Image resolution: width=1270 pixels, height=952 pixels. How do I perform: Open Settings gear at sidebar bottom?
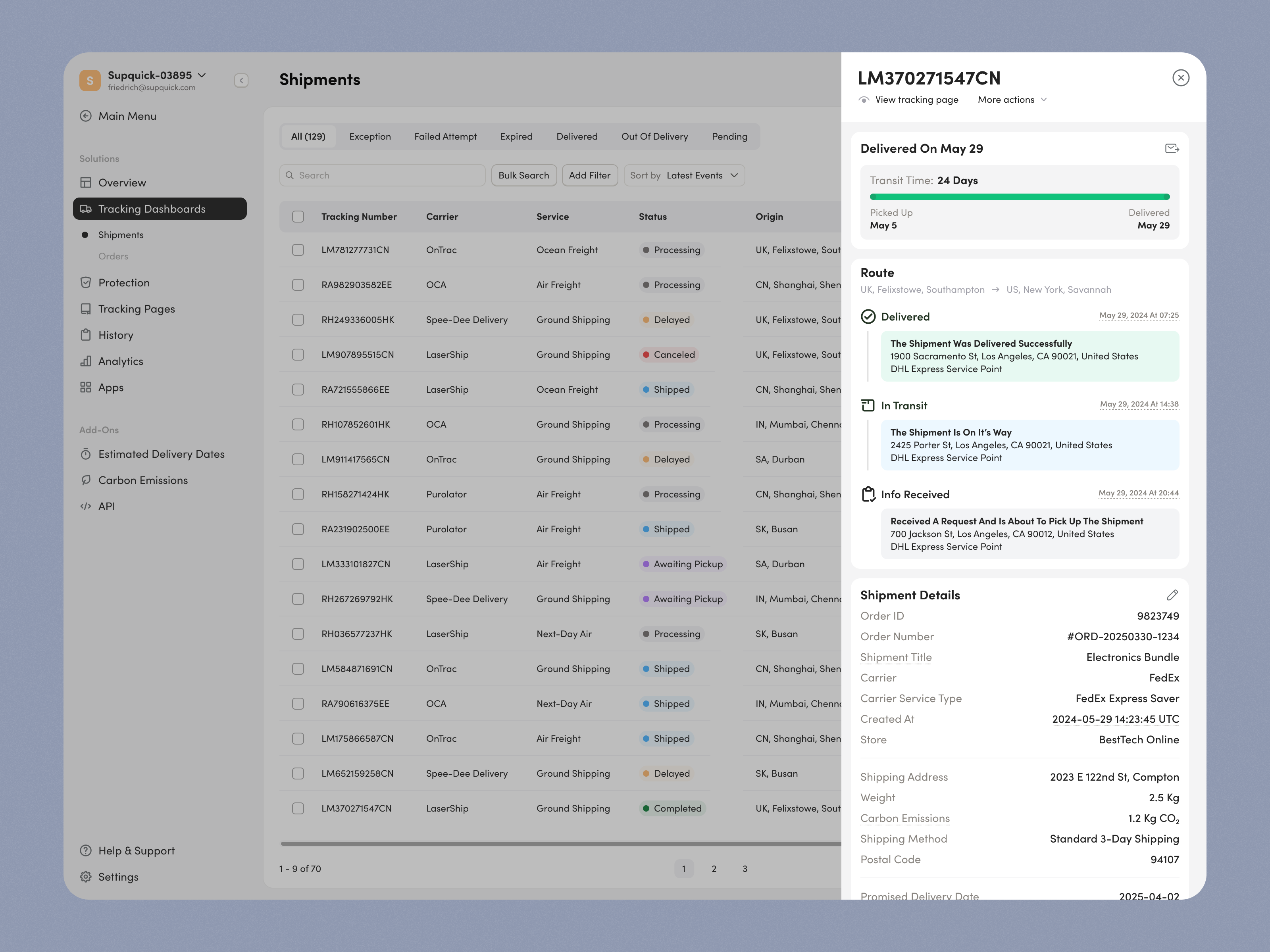(118, 877)
